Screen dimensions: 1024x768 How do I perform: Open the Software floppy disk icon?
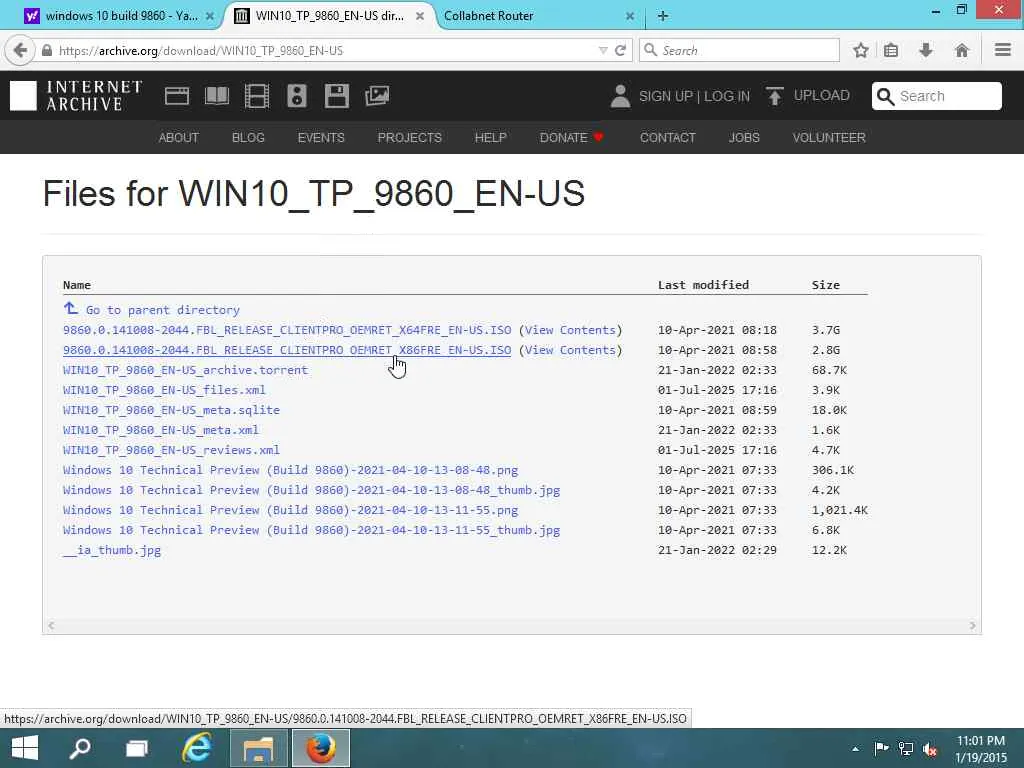click(x=336, y=96)
